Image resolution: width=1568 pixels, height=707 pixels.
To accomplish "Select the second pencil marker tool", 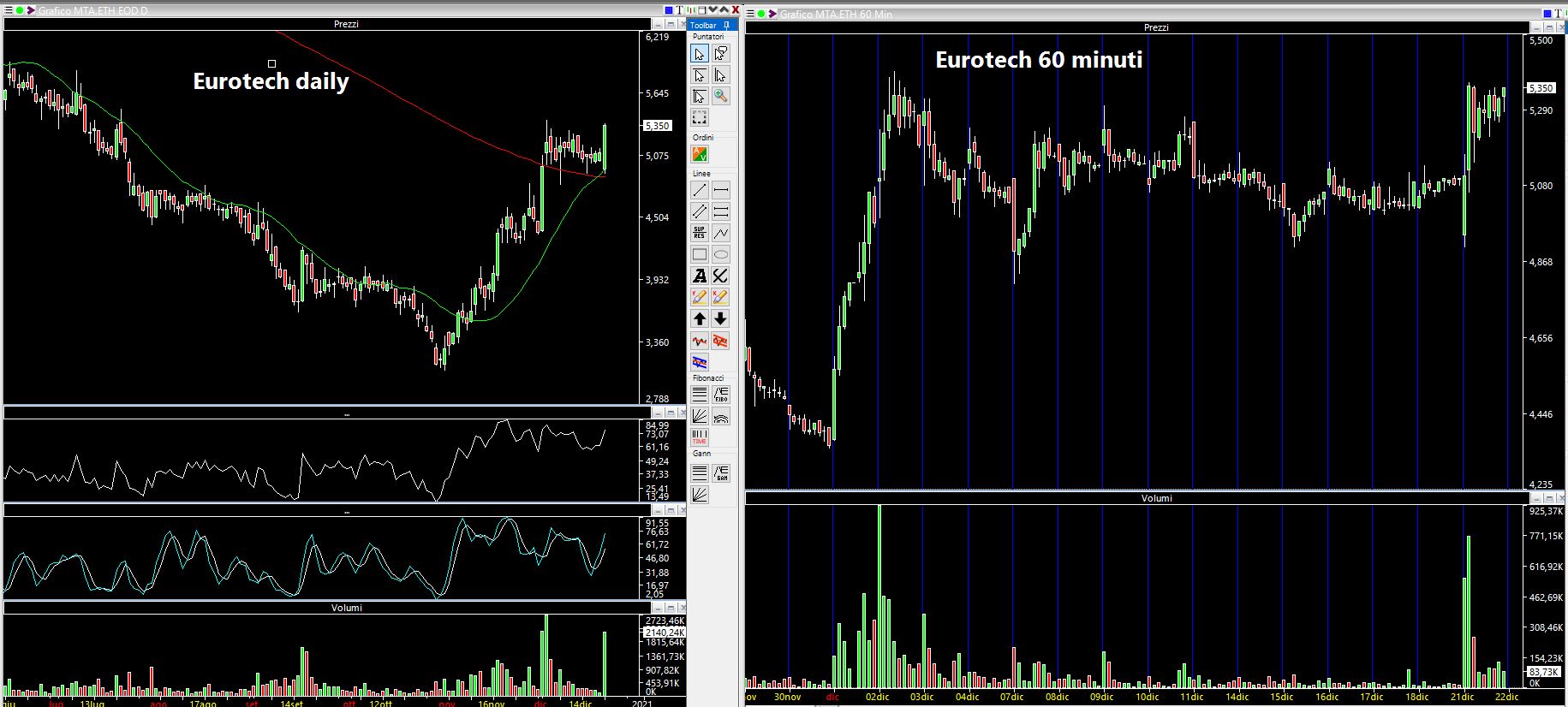I will 721,297.
